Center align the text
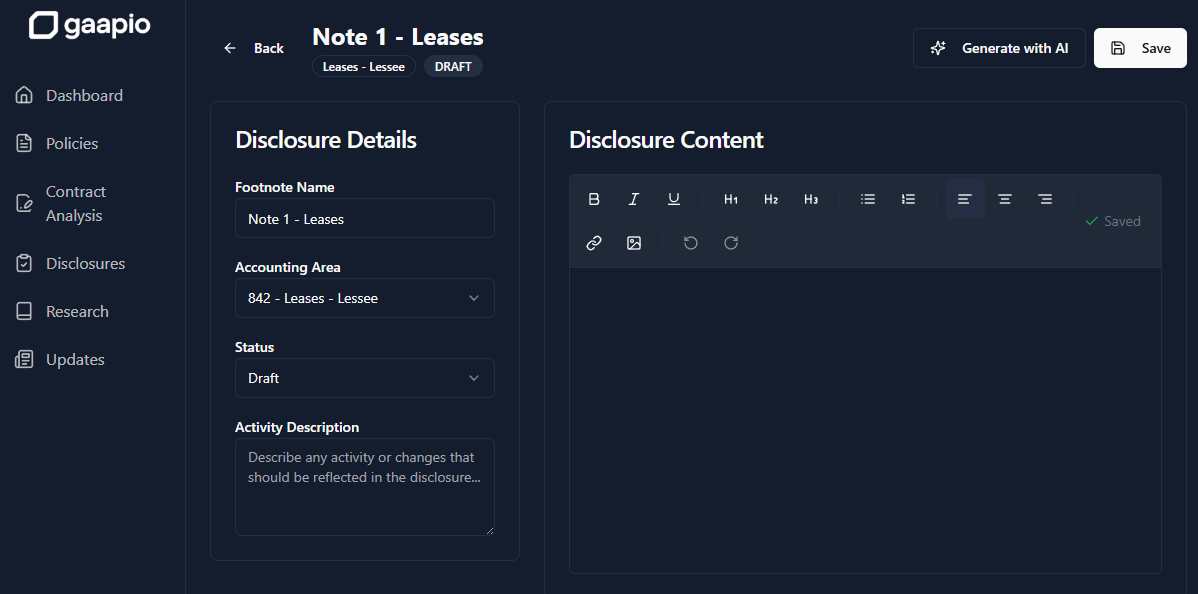Image resolution: width=1198 pixels, height=594 pixels. (1005, 199)
